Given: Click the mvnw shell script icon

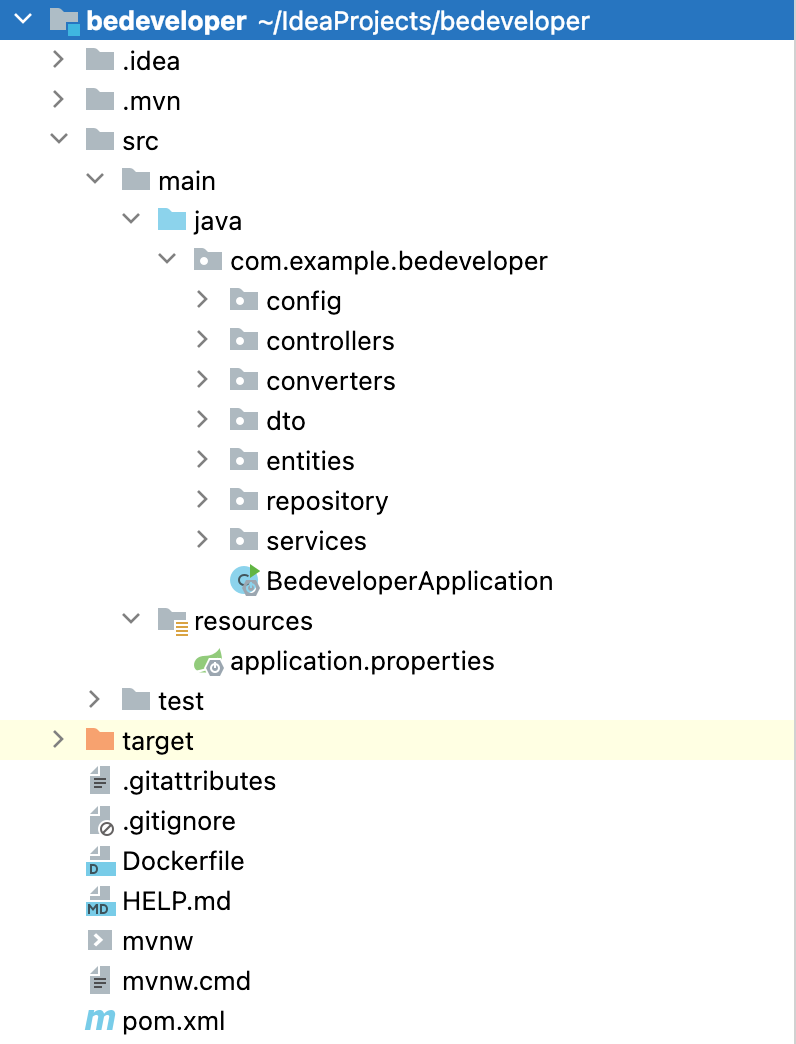Looking at the screenshot, I should (x=100, y=941).
